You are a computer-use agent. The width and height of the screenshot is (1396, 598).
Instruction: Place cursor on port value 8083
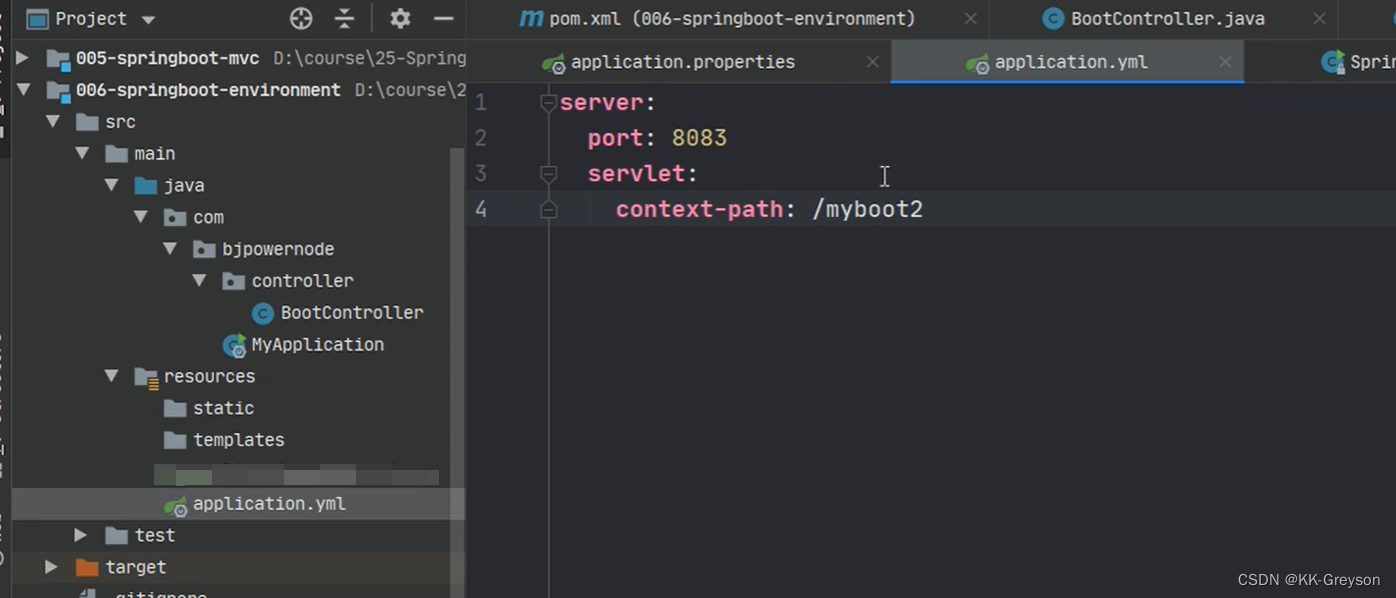[x=699, y=138]
